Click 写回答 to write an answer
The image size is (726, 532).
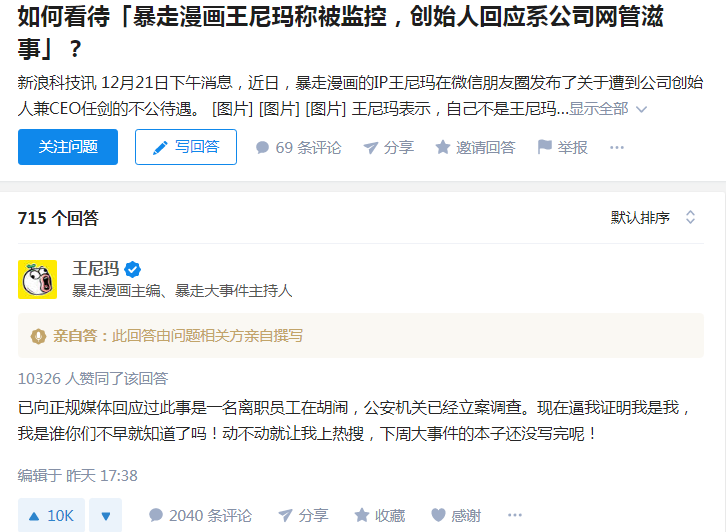pos(186,147)
